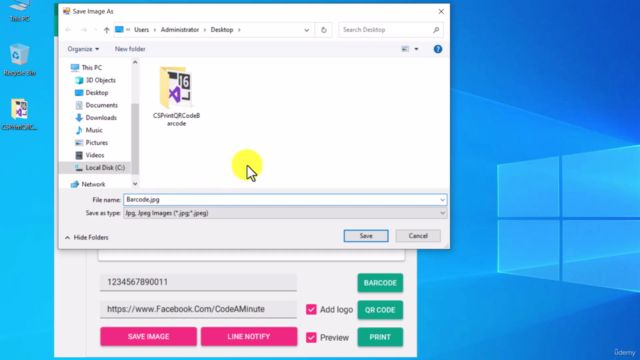This screenshot has height=360, width=640.
Task: Select Local Disk (C:) in navigation pane
Action: pyautogui.click(x=105, y=168)
